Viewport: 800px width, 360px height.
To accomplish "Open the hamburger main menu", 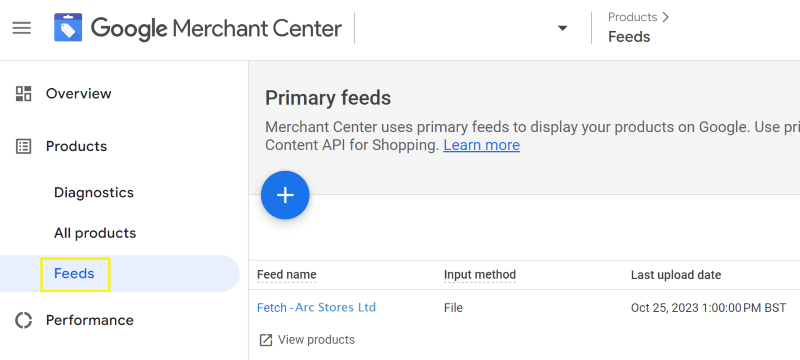I will [21, 28].
